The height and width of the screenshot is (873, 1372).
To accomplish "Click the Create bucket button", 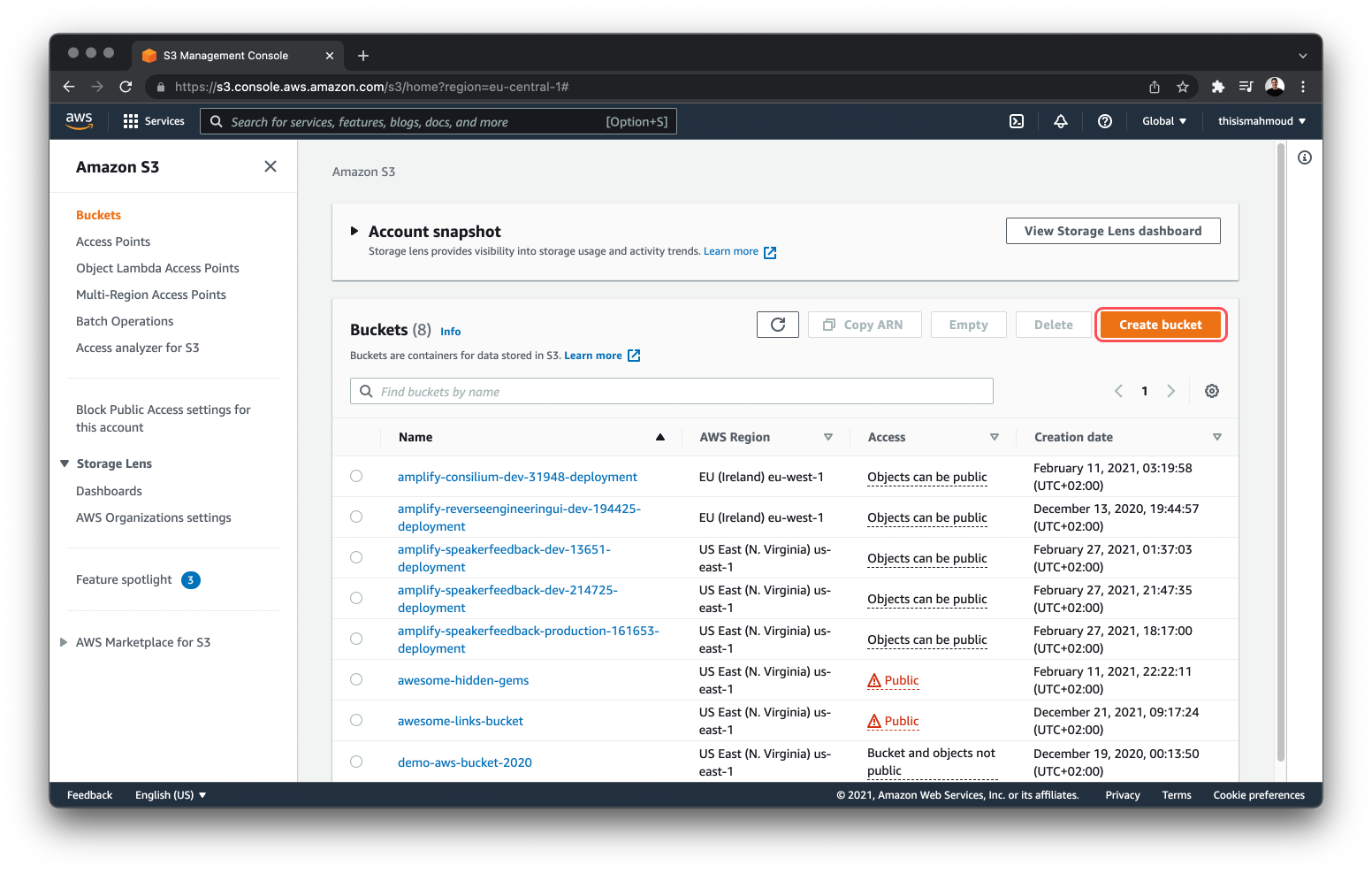I will click(x=1160, y=325).
